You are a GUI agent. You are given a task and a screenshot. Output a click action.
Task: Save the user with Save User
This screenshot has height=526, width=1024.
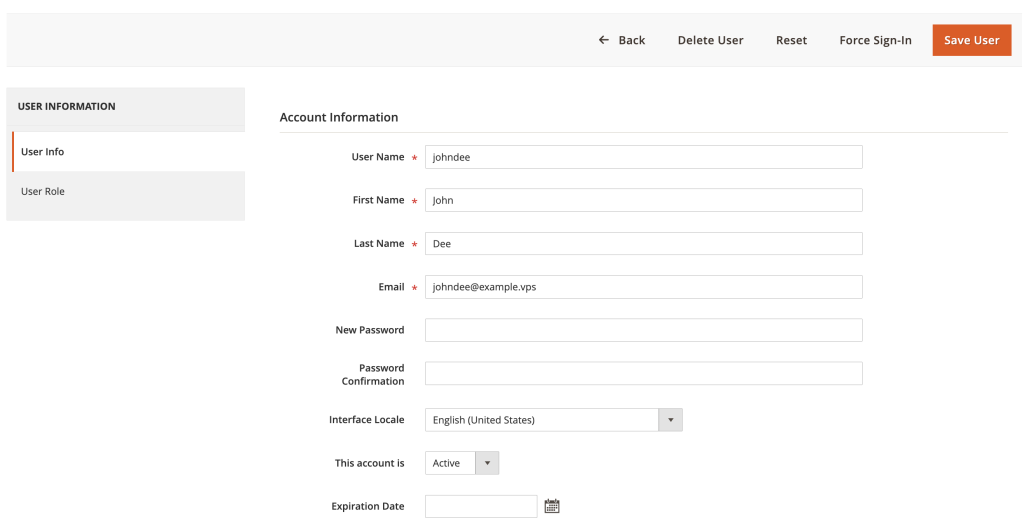point(971,40)
